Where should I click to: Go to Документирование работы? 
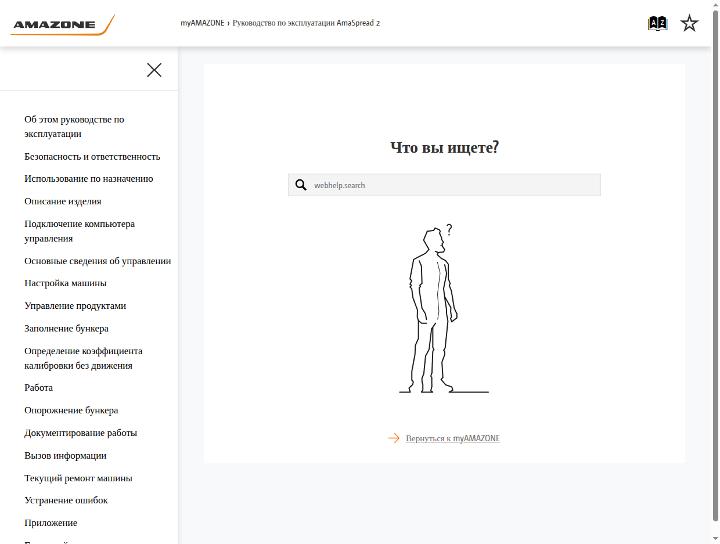coord(81,432)
